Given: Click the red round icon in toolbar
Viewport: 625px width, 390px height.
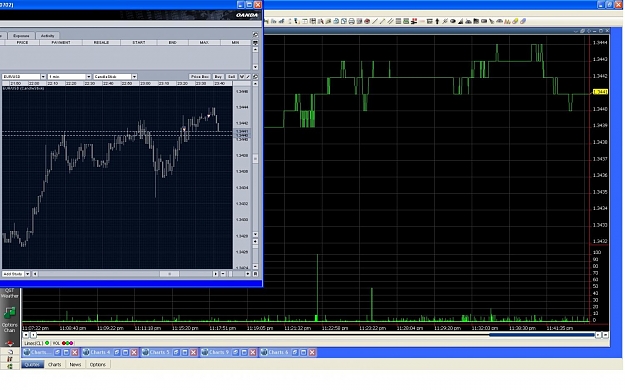Looking at the screenshot, I should (x=367, y=21).
